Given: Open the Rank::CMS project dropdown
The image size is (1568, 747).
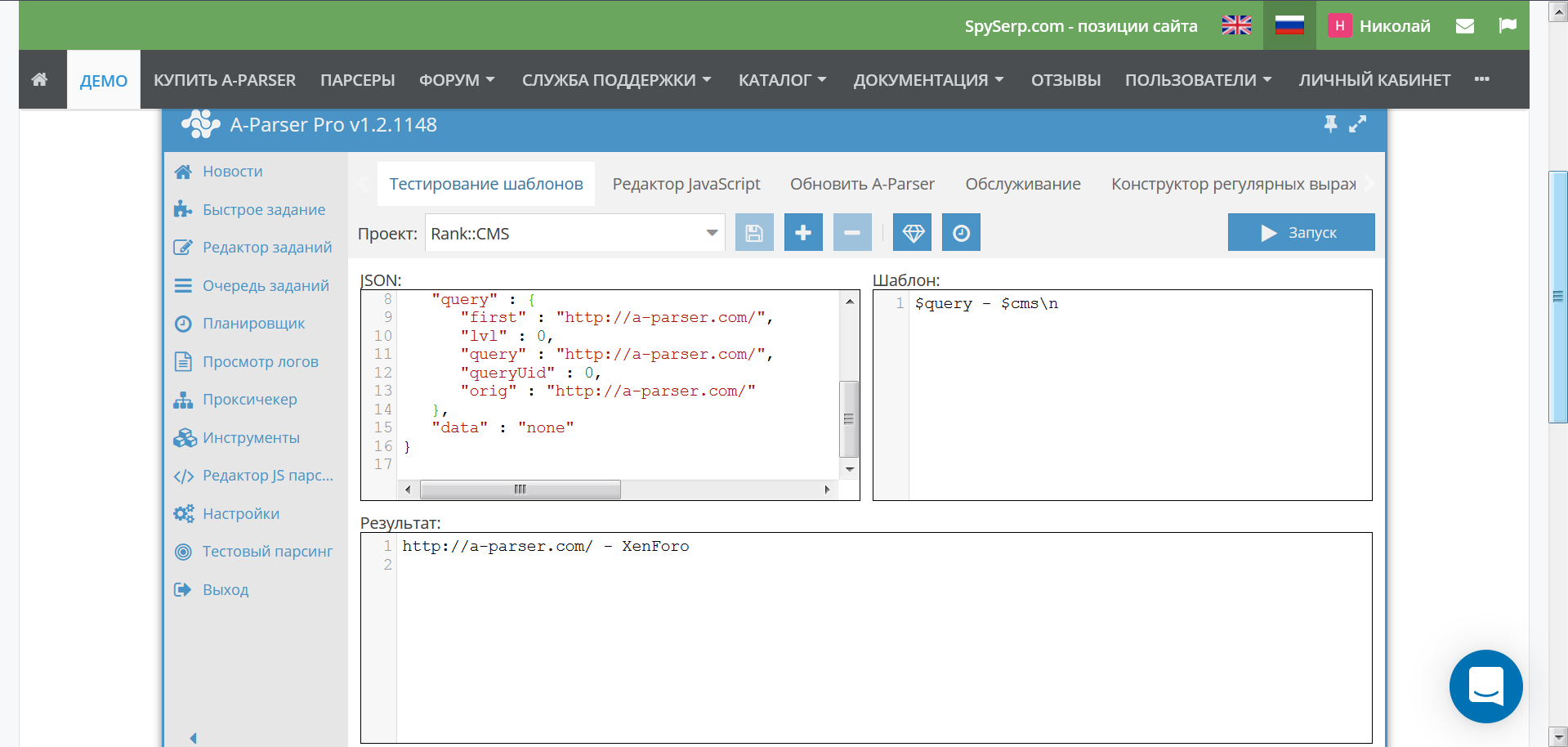Looking at the screenshot, I should pyautogui.click(x=574, y=234).
